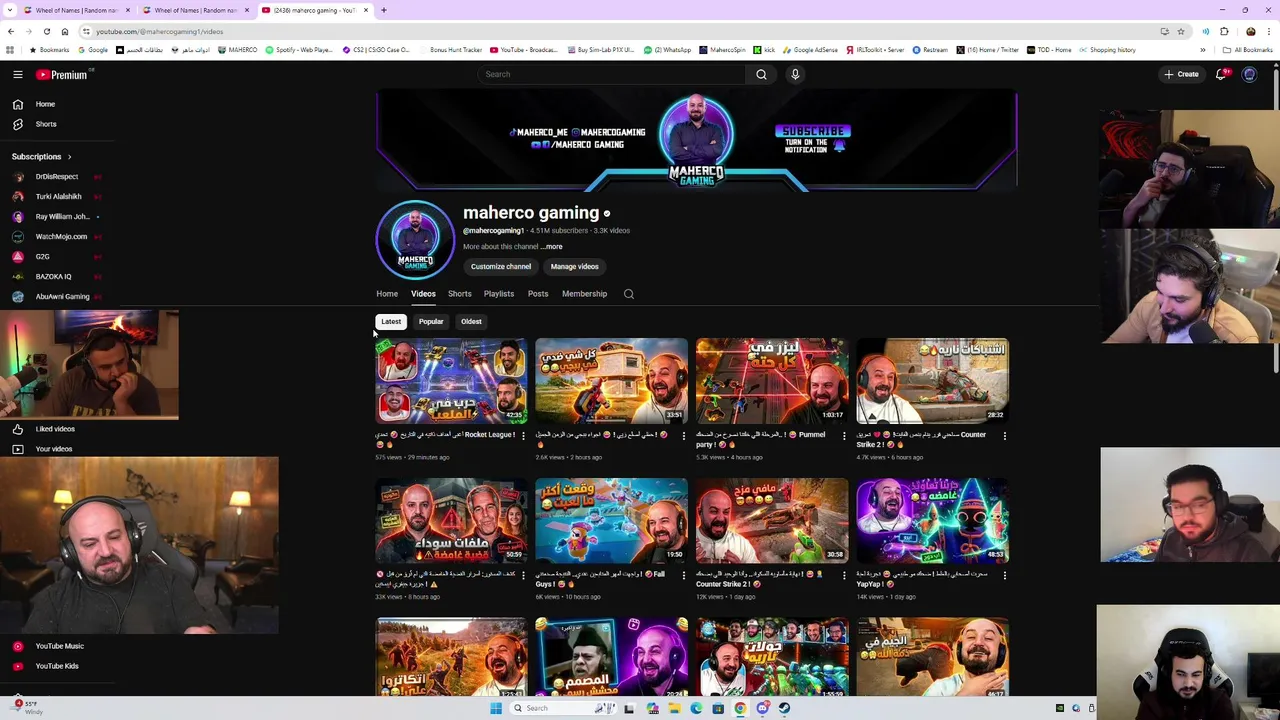
Task: Sort videos by Popular
Action: [x=431, y=322]
